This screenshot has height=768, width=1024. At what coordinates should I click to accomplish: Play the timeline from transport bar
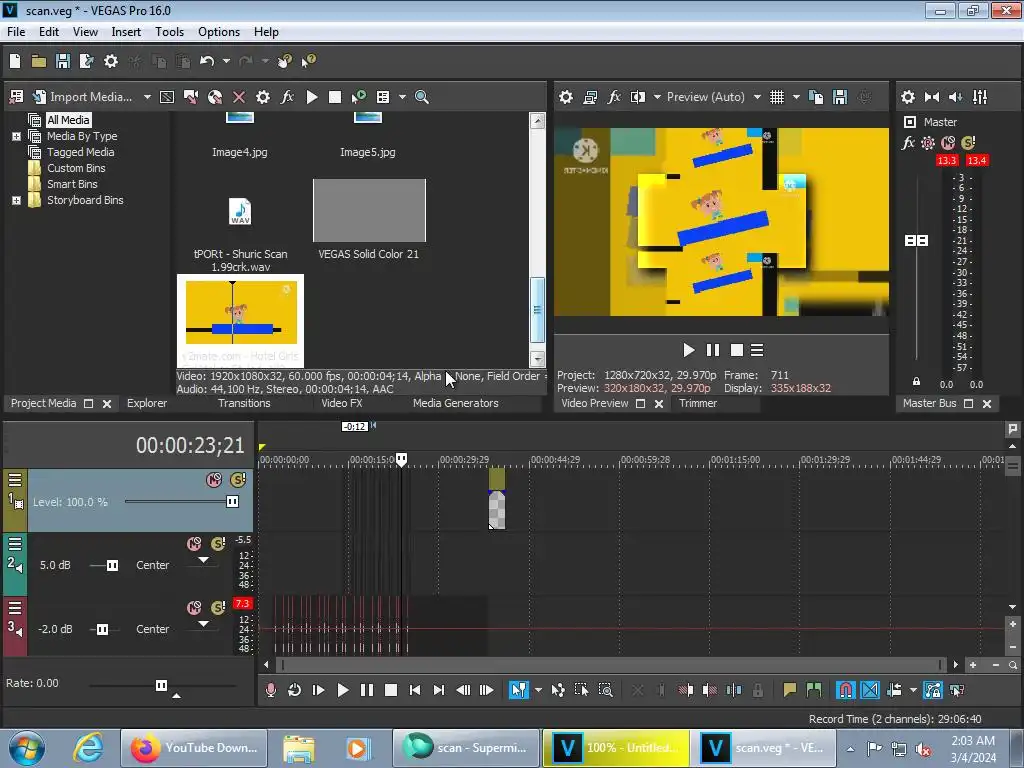342,690
